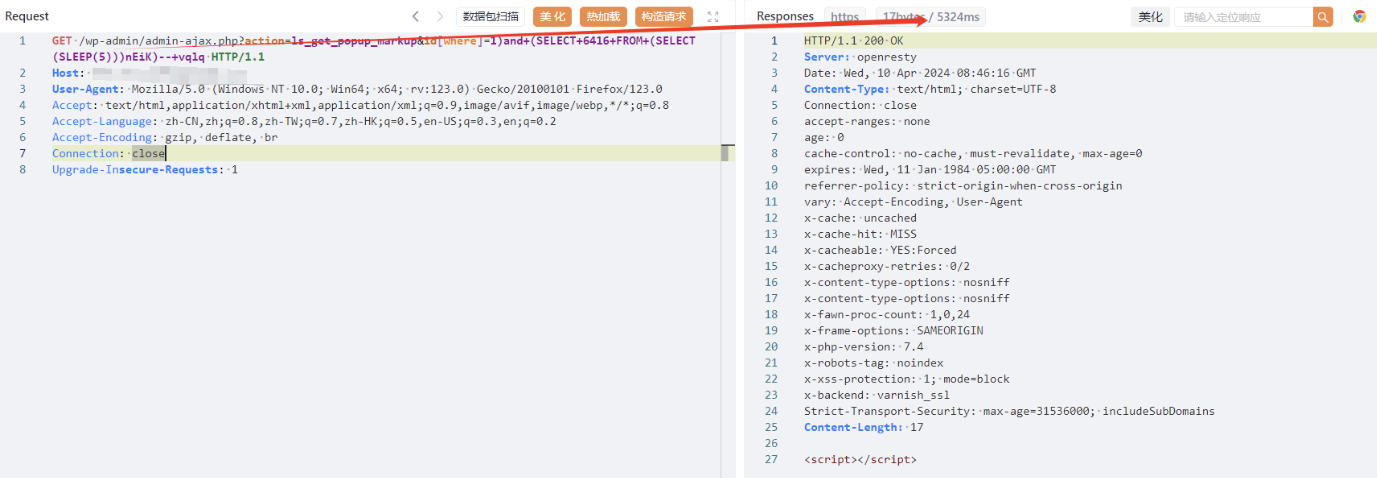Click the 热加载 hot reload button
1377x478 pixels.
[603, 16]
